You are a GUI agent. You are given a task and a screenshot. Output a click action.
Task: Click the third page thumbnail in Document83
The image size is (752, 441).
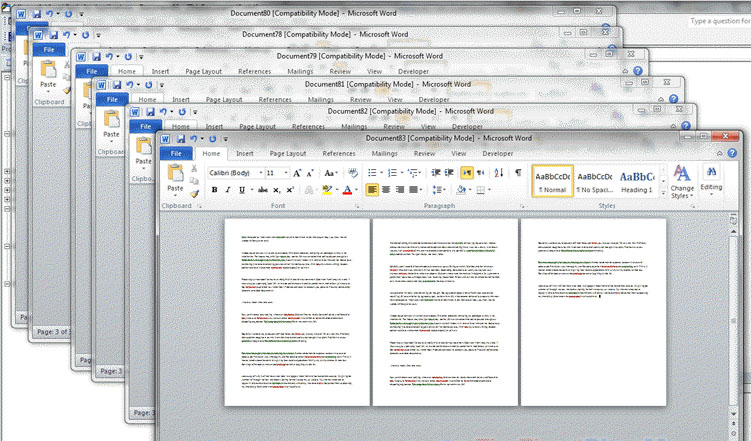click(593, 312)
